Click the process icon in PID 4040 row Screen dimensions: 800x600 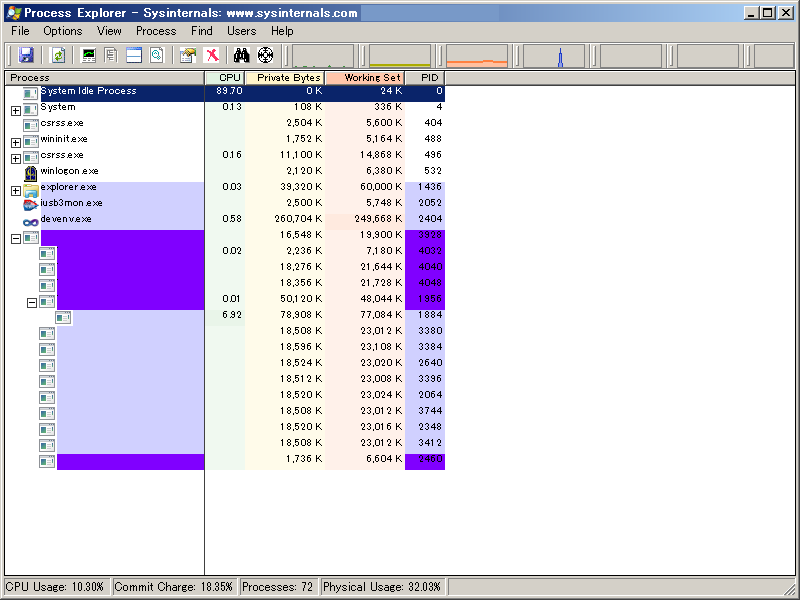[47, 269]
